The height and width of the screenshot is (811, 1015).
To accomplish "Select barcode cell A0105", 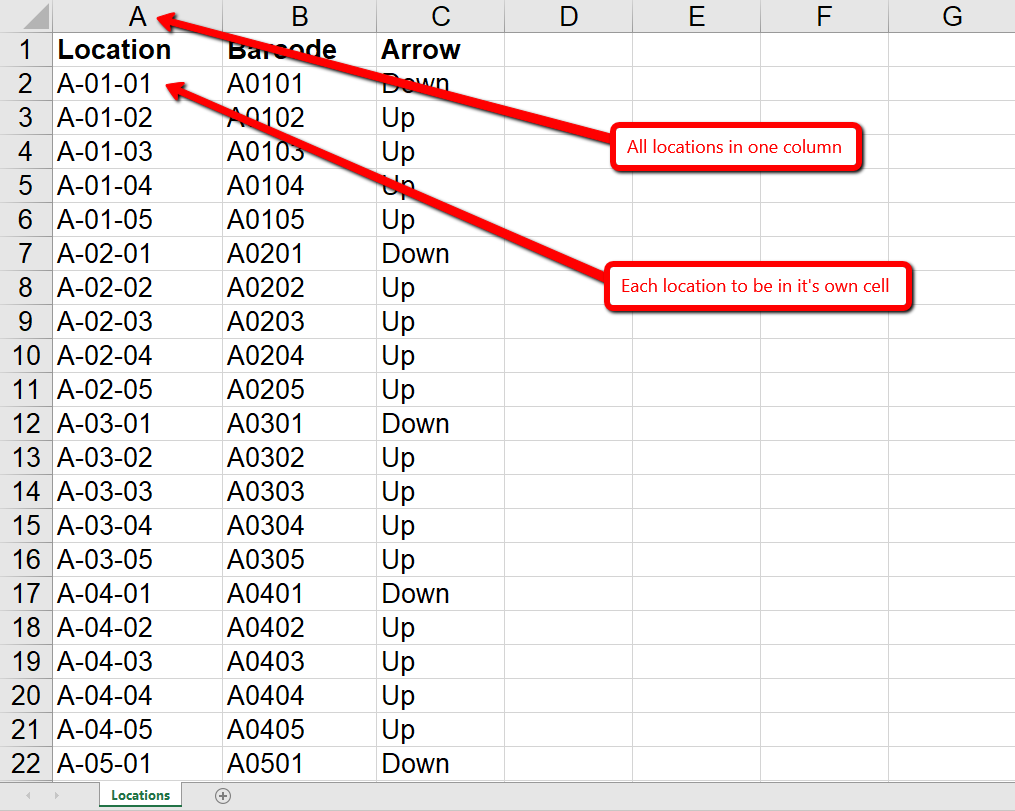I will pyautogui.click(x=299, y=219).
